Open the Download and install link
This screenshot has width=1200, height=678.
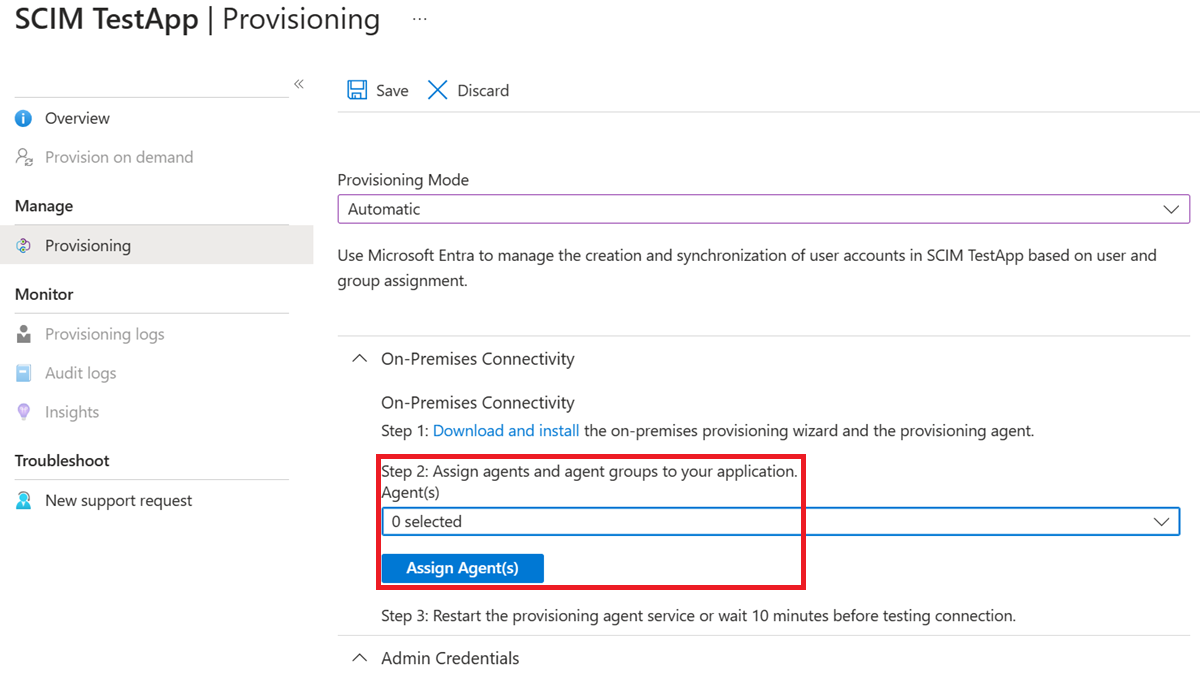[x=505, y=430]
